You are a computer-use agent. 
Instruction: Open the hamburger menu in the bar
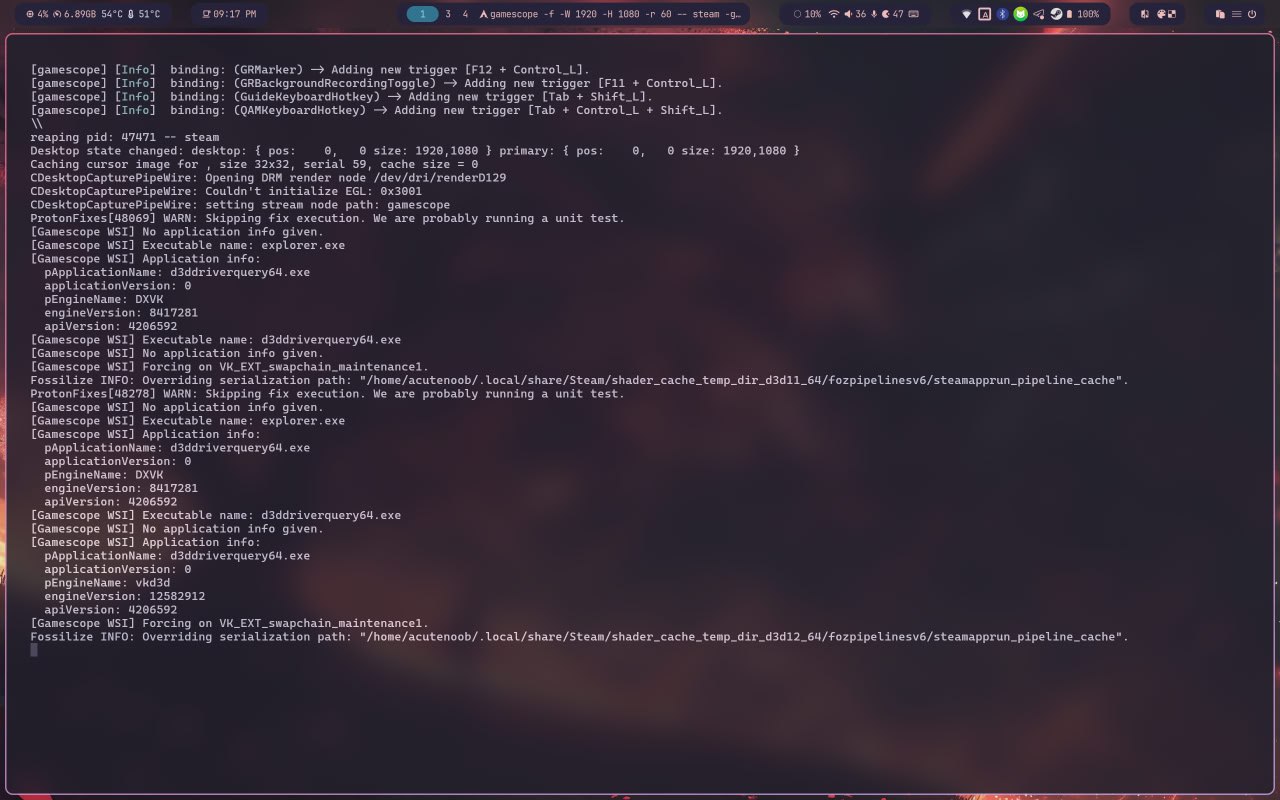(x=1236, y=14)
